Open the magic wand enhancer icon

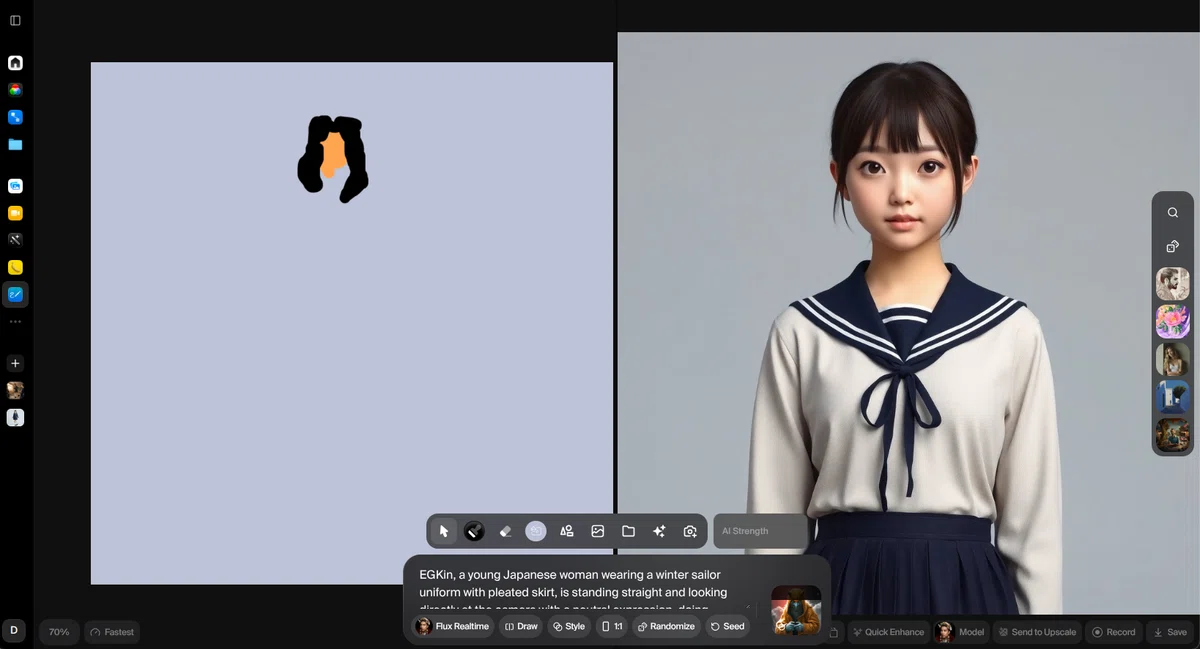pos(15,240)
